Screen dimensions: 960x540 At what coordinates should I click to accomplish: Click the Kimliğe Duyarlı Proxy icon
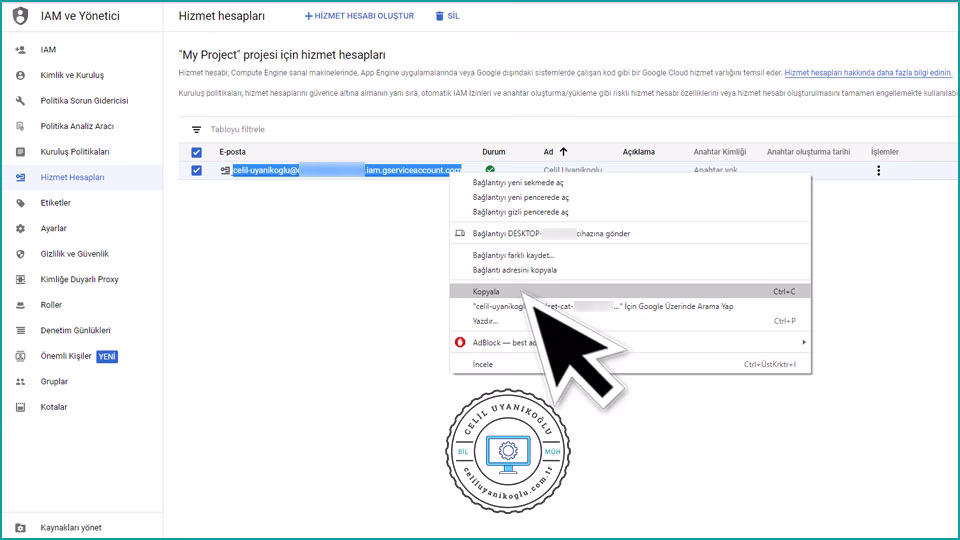(20, 279)
